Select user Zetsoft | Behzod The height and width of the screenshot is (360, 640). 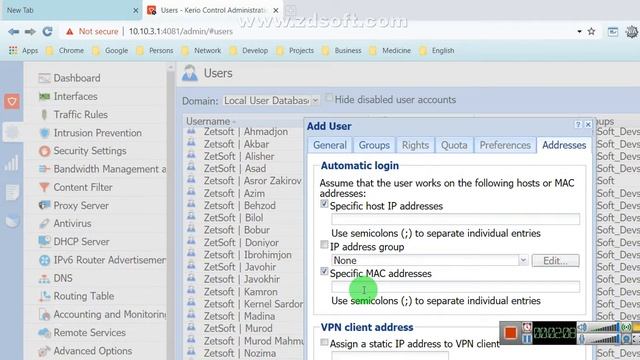click(240, 205)
